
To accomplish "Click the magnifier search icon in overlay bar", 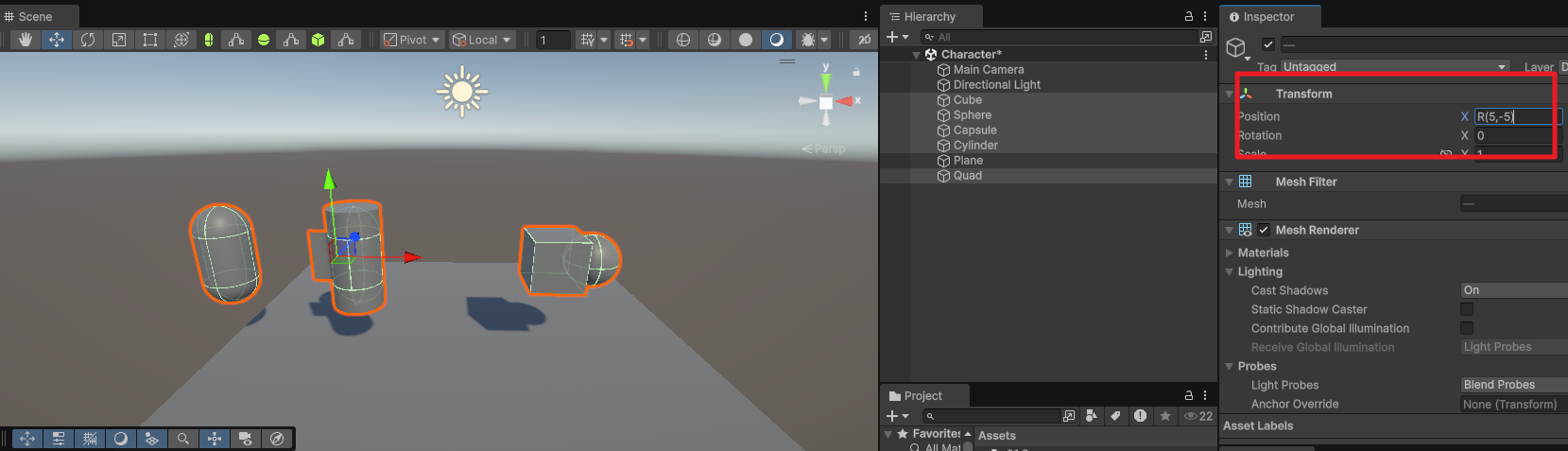I will (183, 439).
